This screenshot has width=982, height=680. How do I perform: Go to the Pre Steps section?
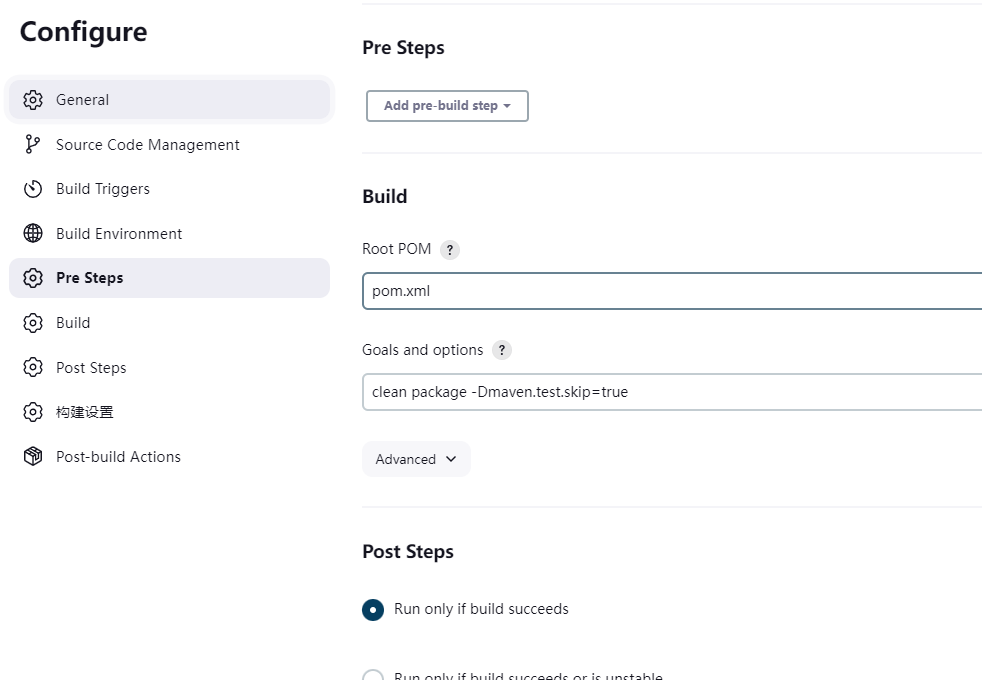[x=90, y=278]
